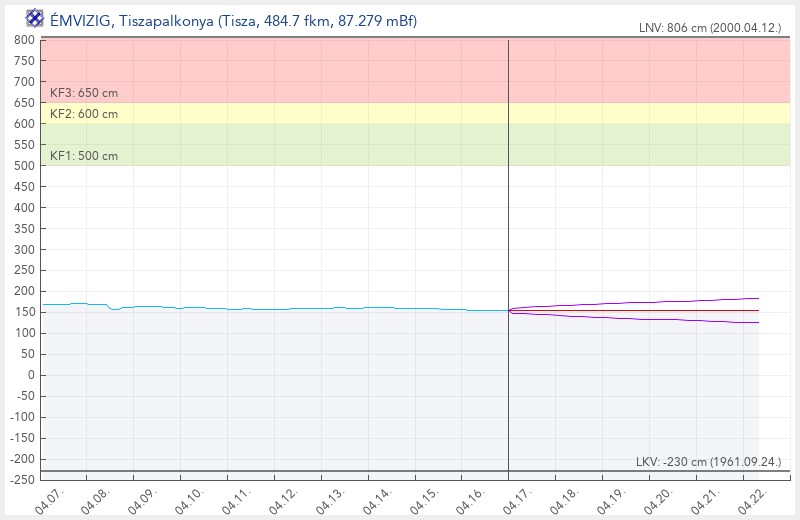Click the 800 value on the y-axis

pyautogui.click(x=24, y=40)
